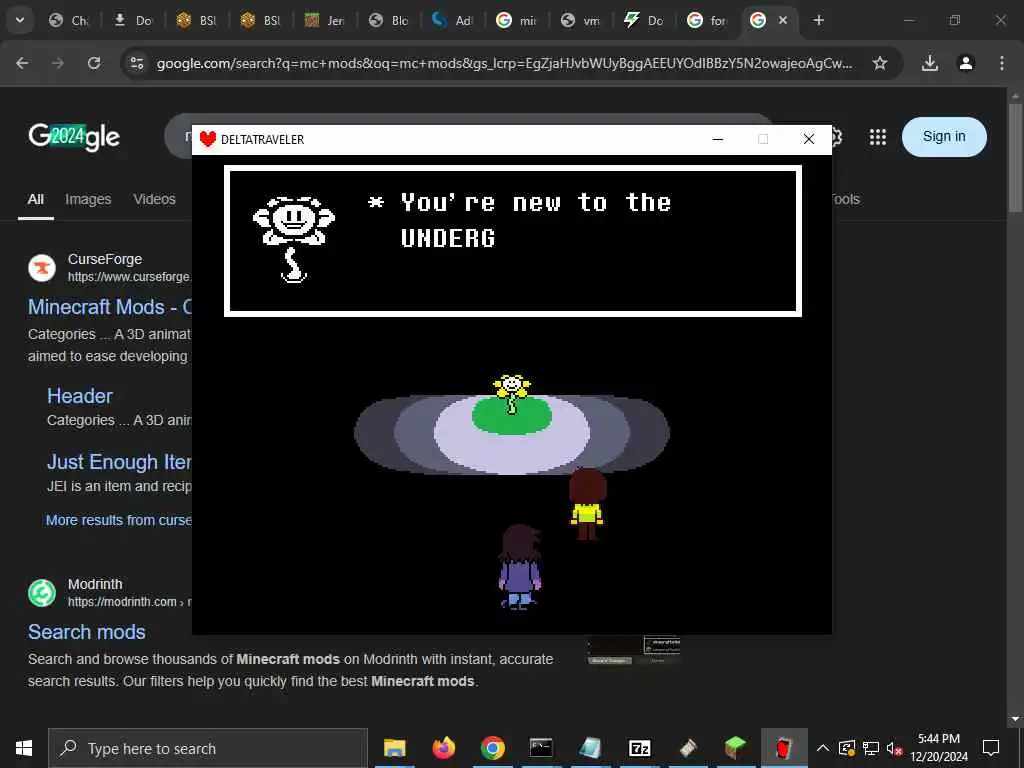Bookmark this page with the star
Viewport: 1024px width, 768px height.
(x=880, y=63)
